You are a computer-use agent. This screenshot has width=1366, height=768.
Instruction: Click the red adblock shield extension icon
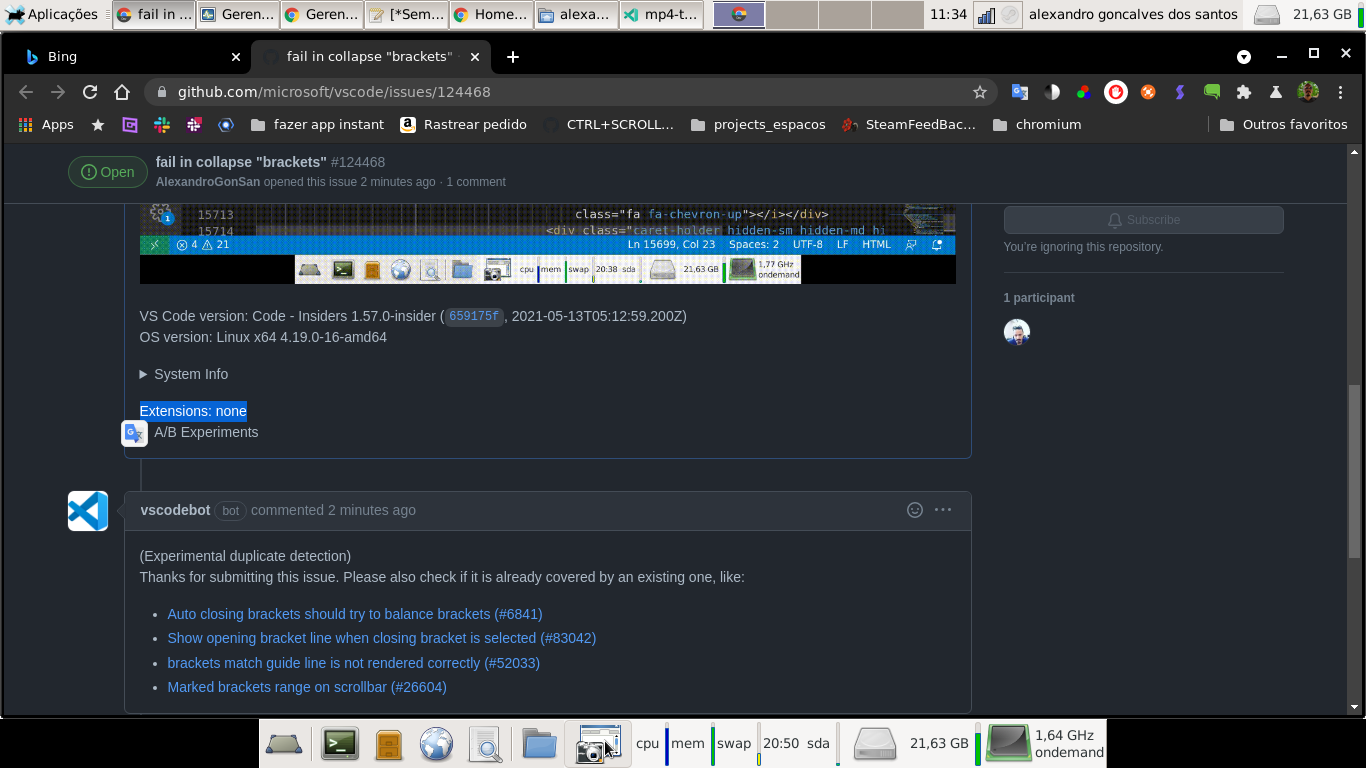coord(1116,92)
